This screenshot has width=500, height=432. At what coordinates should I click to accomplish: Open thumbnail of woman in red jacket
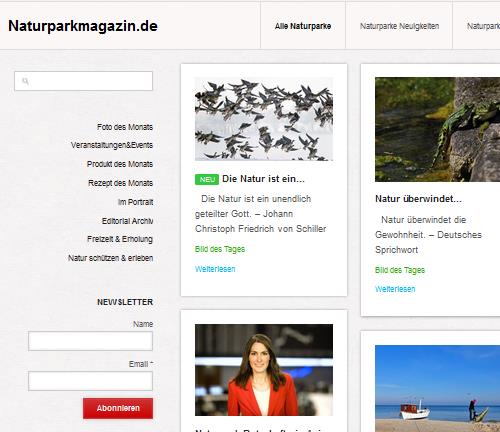pyautogui.click(x=264, y=370)
